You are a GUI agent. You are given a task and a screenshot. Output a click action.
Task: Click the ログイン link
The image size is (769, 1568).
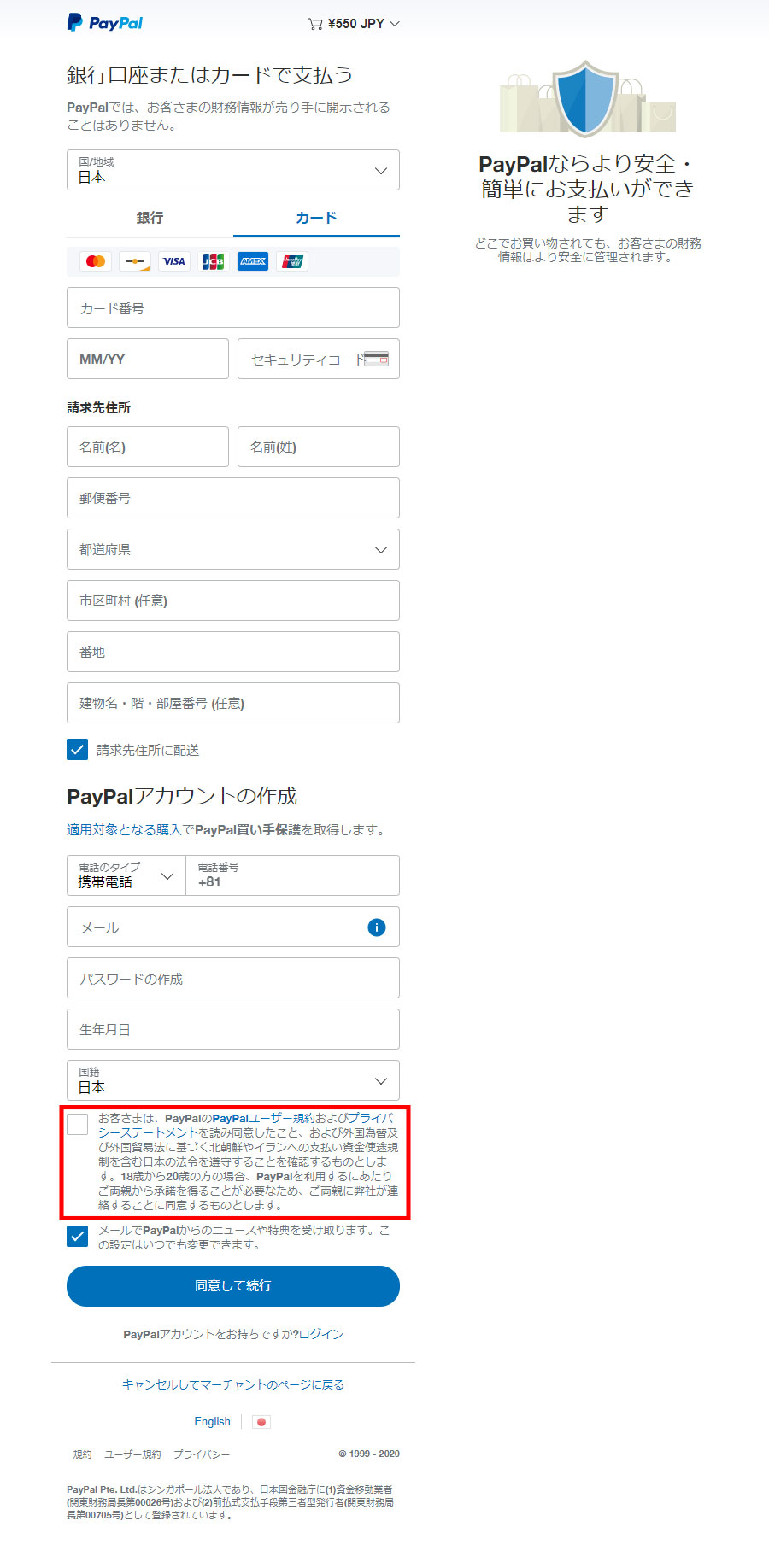(321, 1334)
